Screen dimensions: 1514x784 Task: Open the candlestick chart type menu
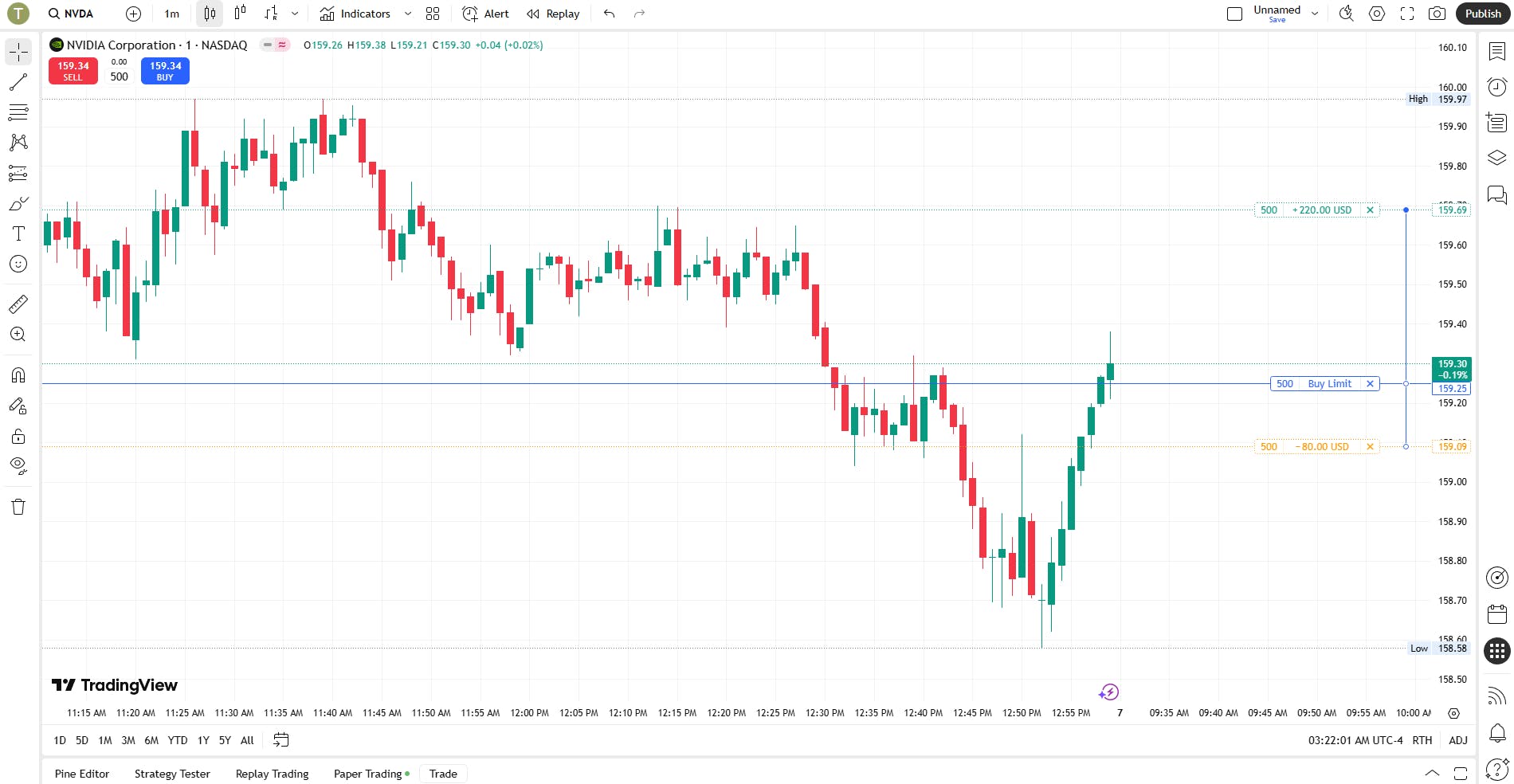pos(210,14)
